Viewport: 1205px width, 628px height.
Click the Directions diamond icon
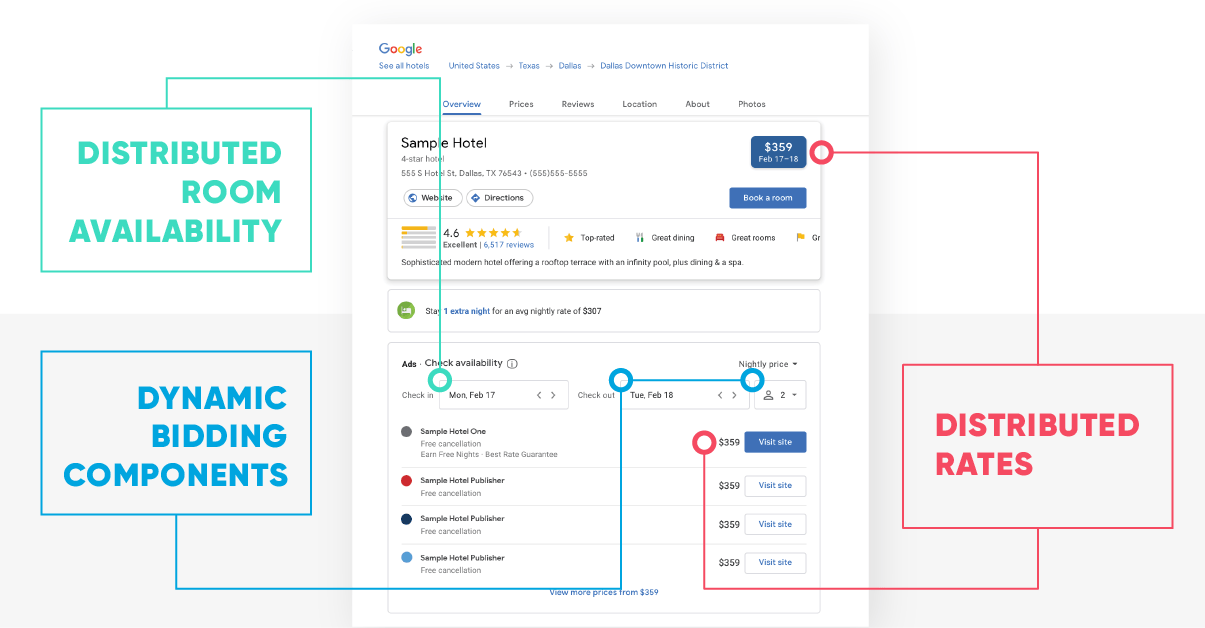pos(475,198)
